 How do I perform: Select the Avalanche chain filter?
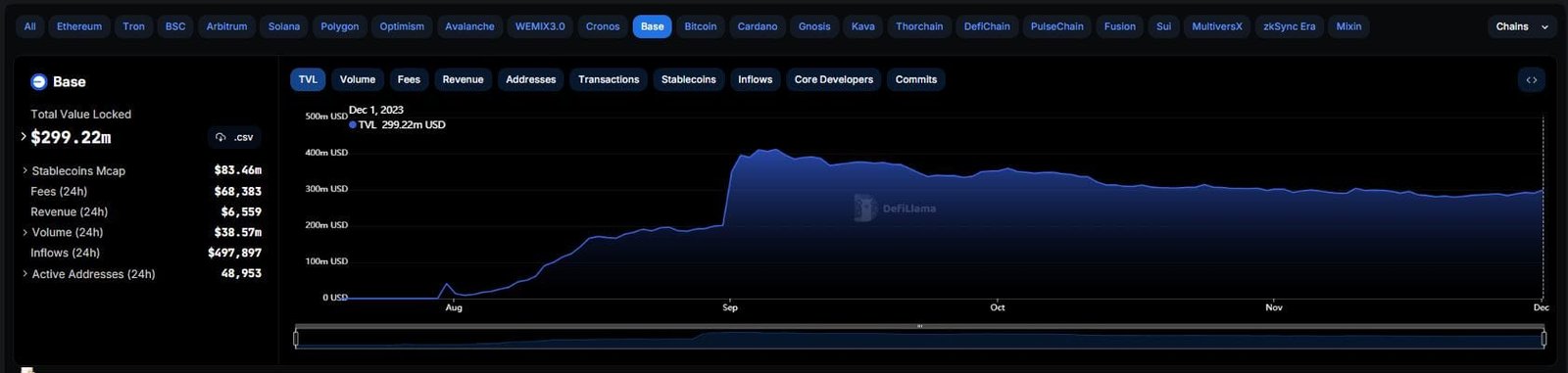point(469,26)
